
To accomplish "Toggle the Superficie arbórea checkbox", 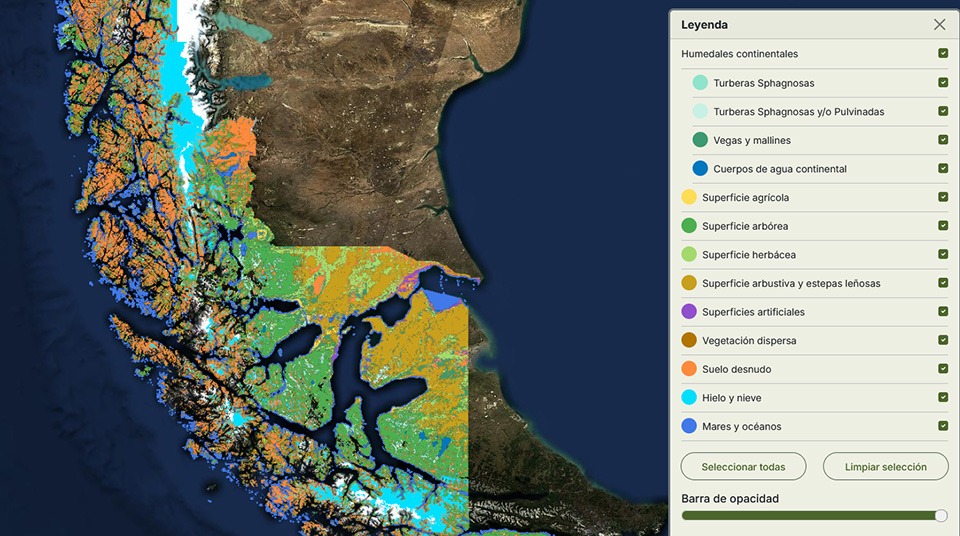I will pyautogui.click(x=943, y=226).
